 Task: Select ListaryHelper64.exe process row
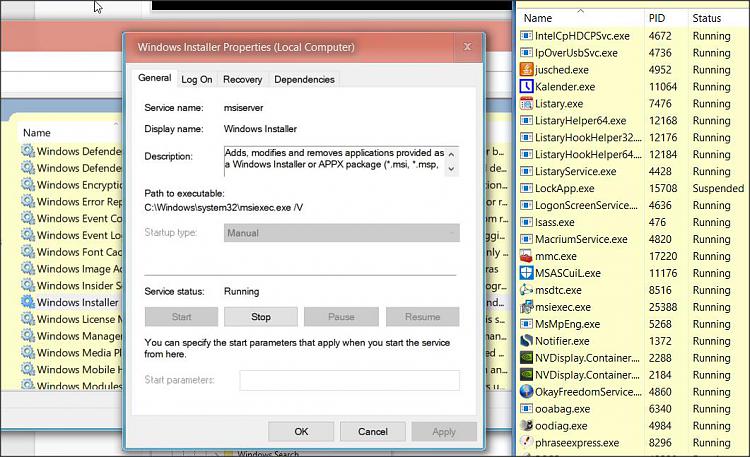pyautogui.click(x=632, y=121)
